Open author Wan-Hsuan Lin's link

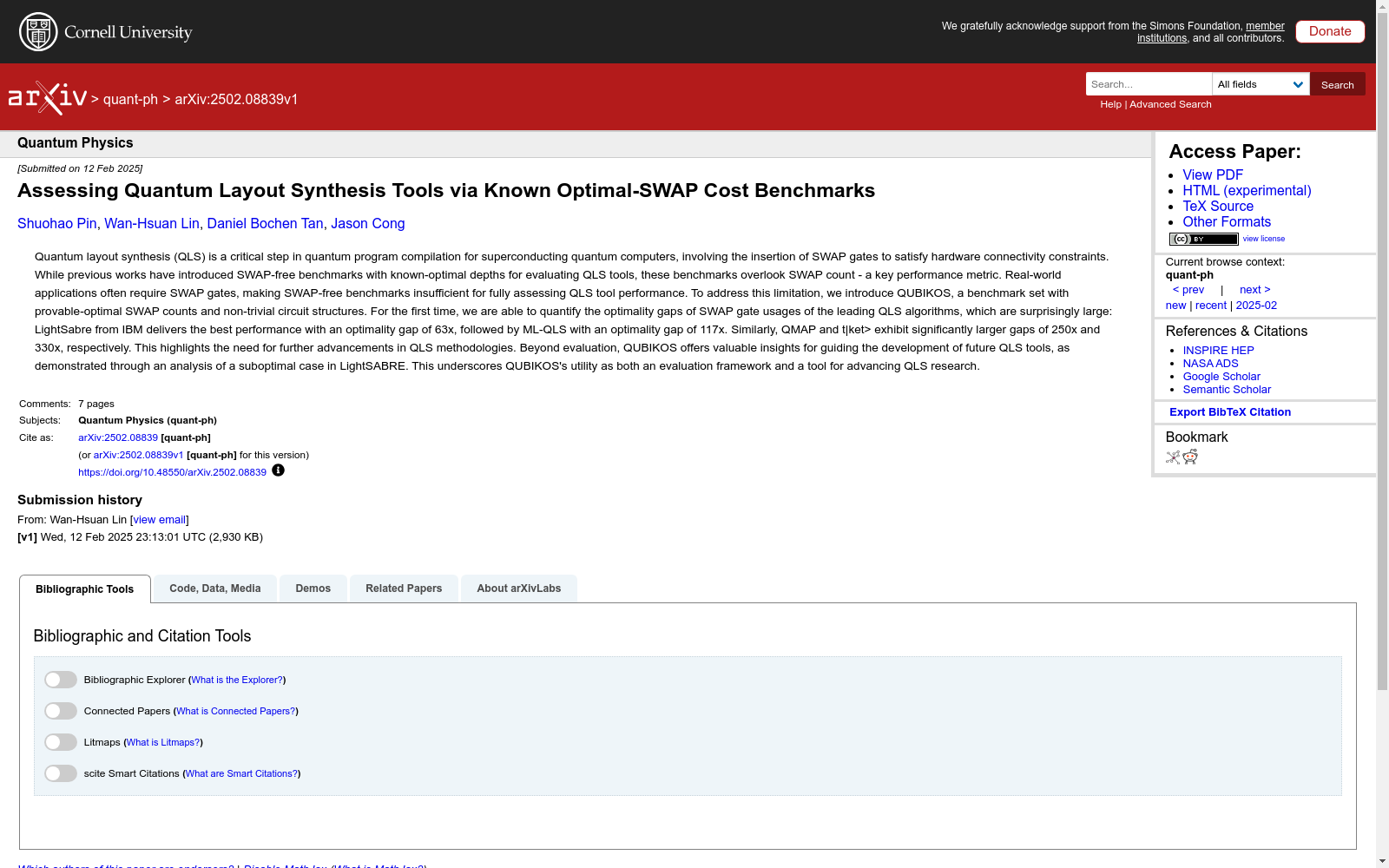tap(152, 223)
